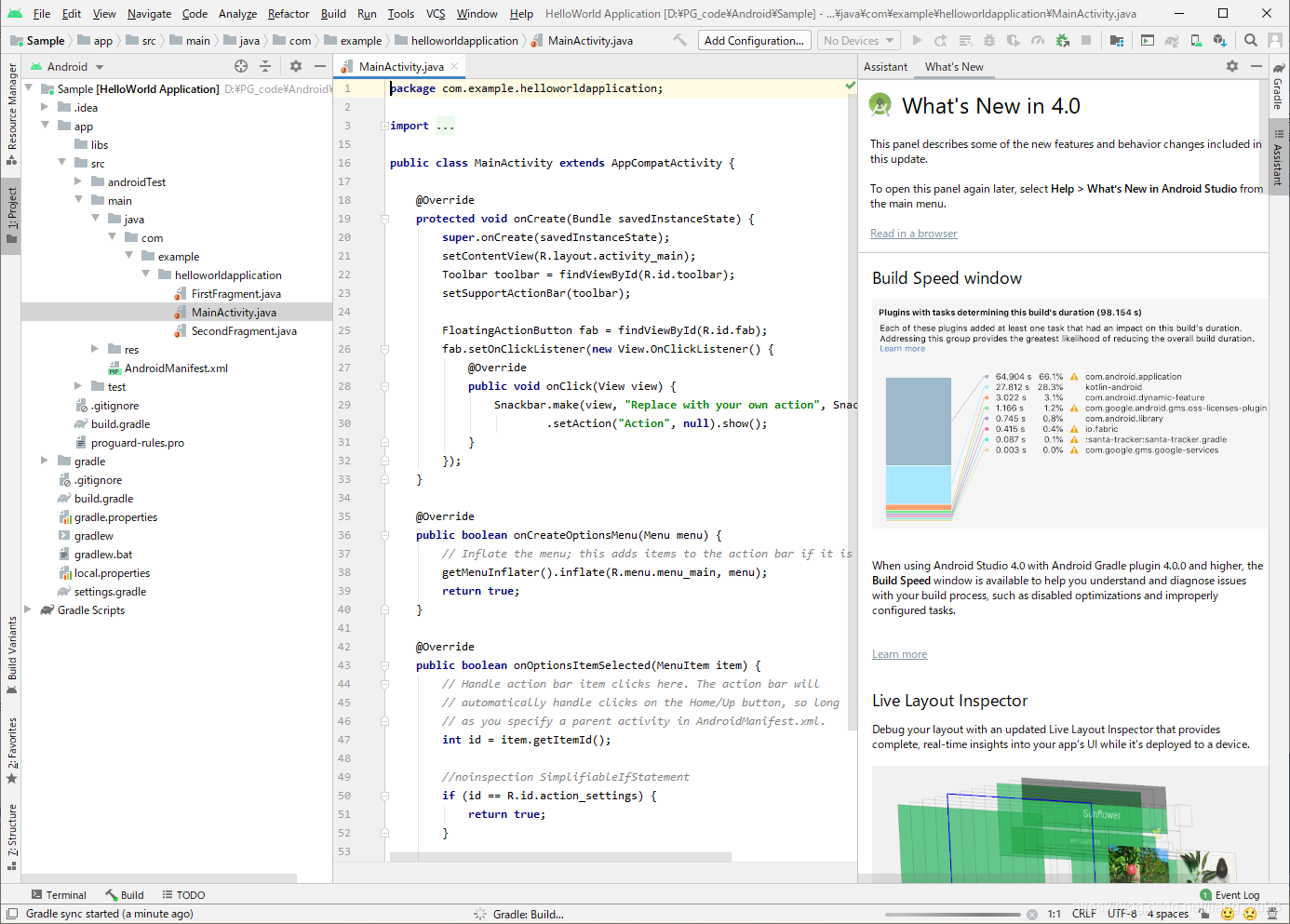Open the TODO tool window button
Image resolution: width=1290 pixels, height=924 pixels.
(183, 895)
